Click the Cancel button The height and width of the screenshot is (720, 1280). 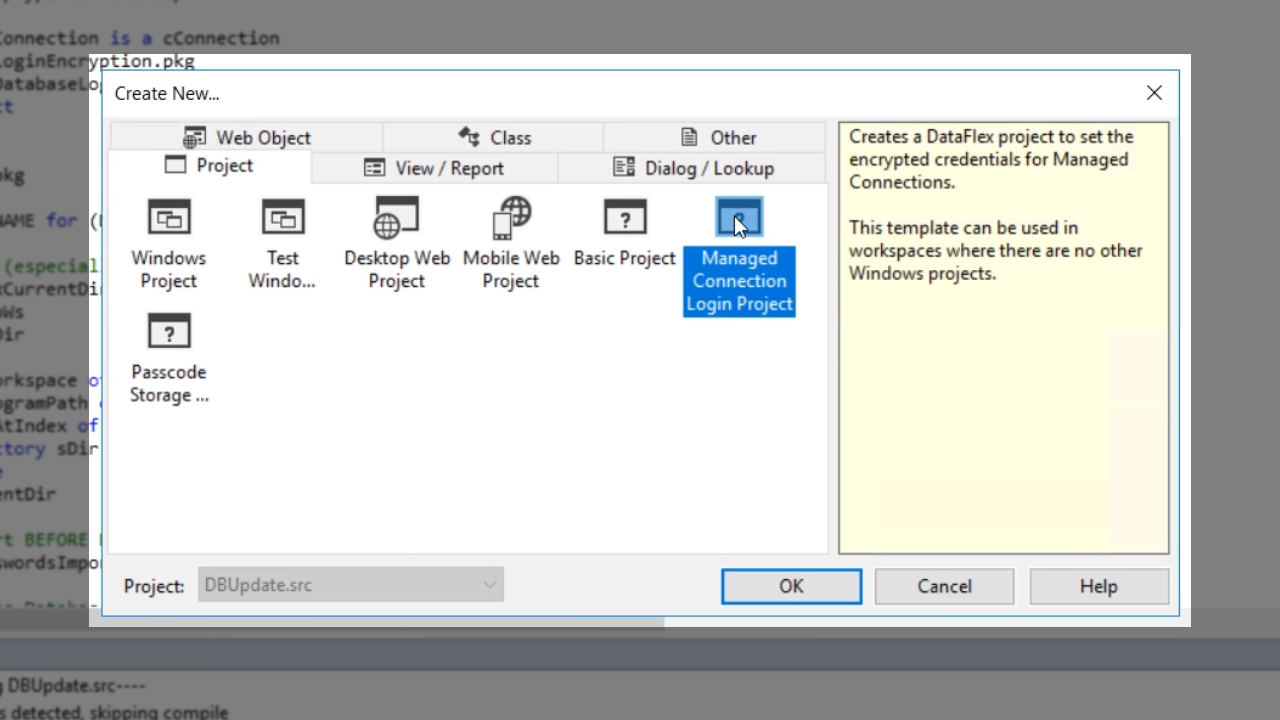944,587
